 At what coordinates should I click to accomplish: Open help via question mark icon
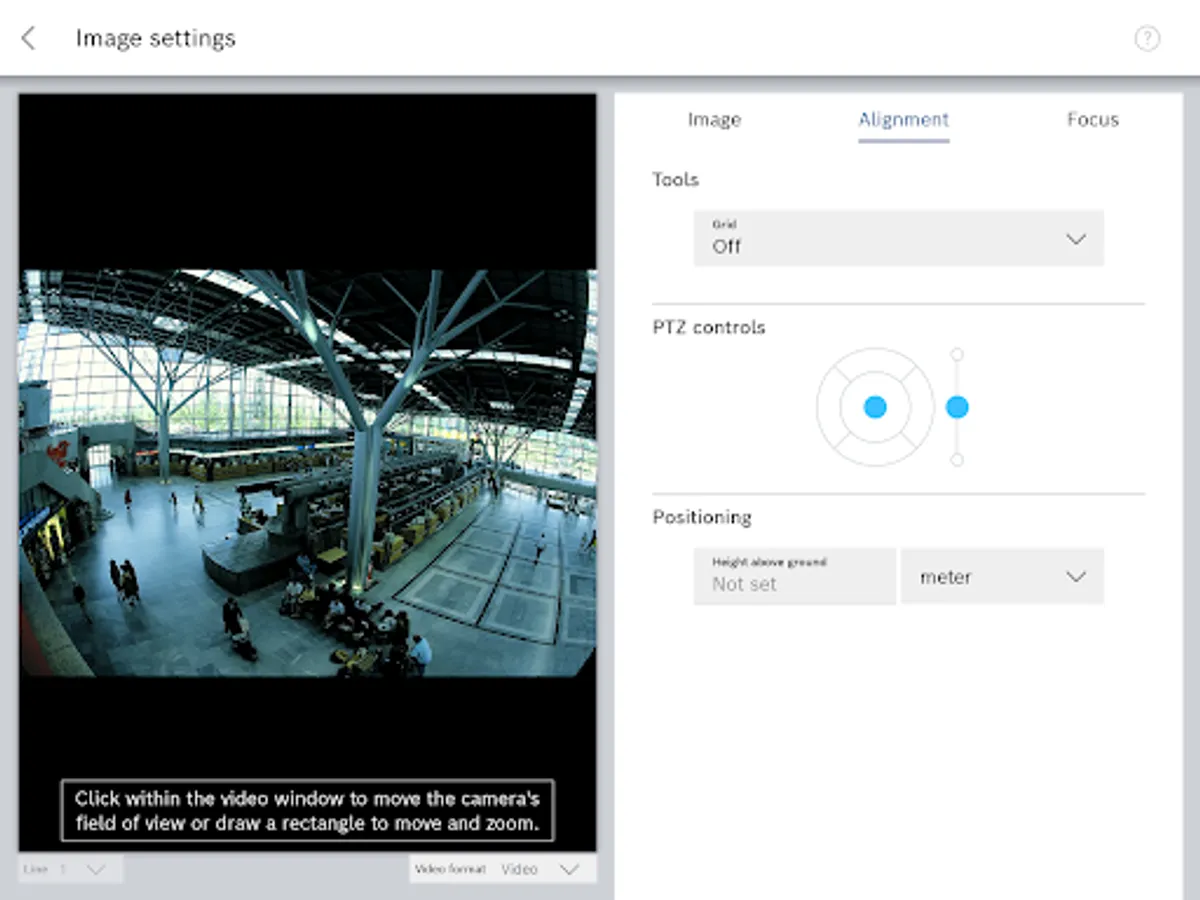(x=1147, y=39)
